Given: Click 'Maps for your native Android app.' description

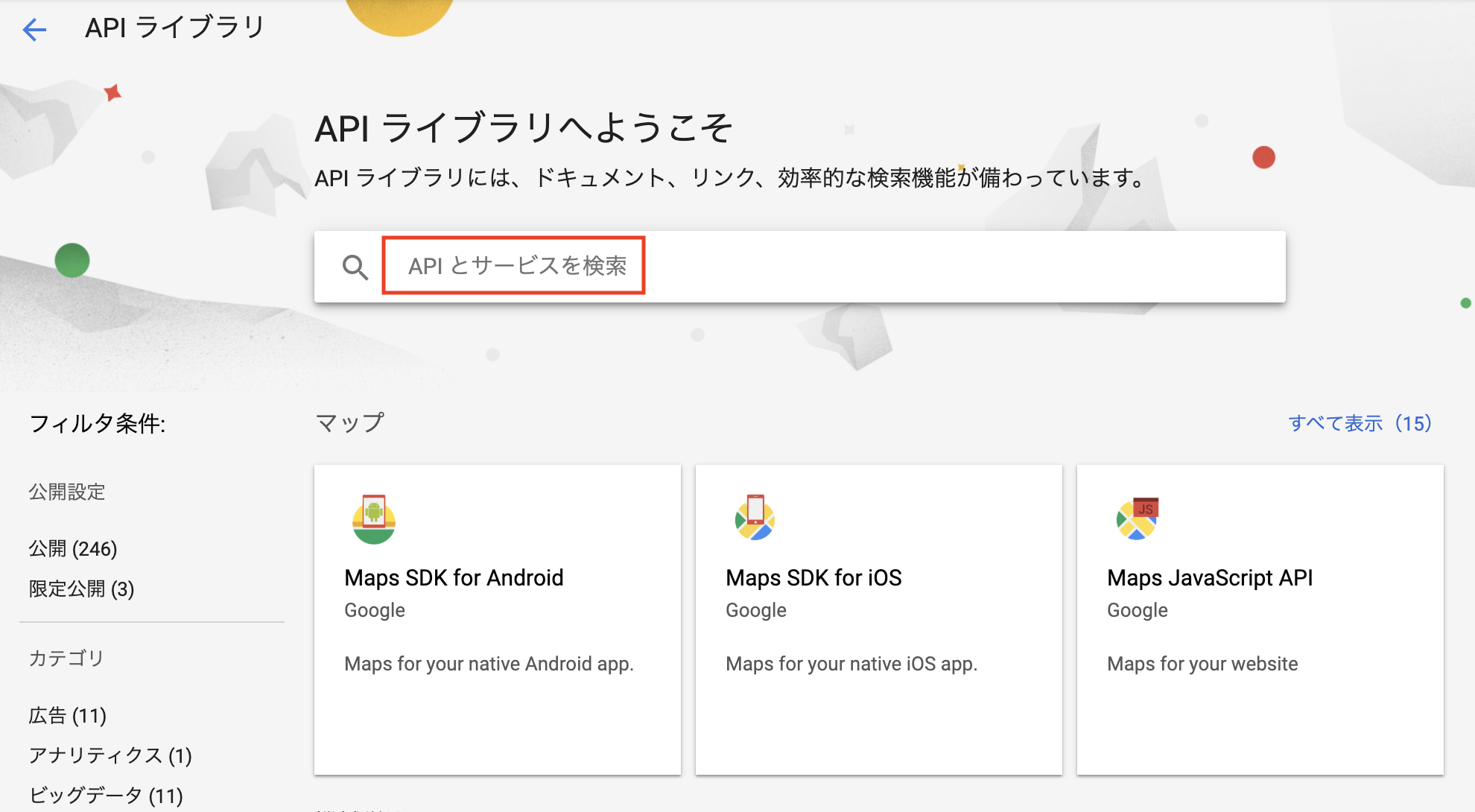Looking at the screenshot, I should coord(489,664).
